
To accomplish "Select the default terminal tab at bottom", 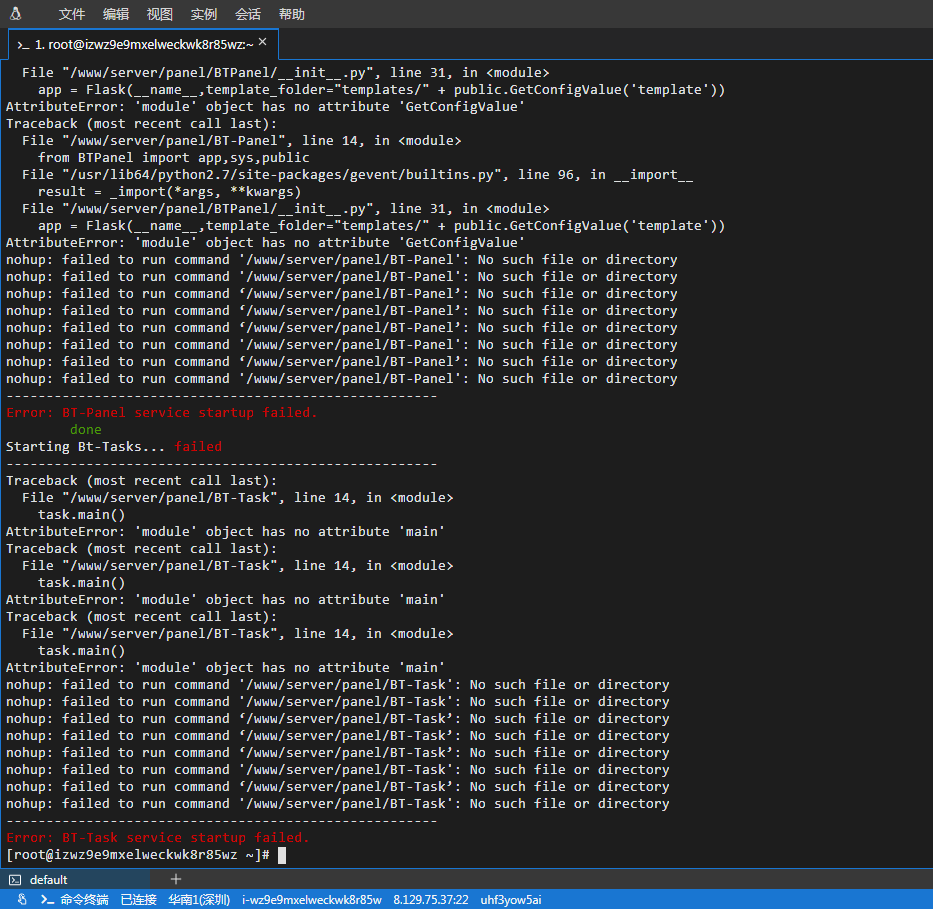I will click(49, 880).
